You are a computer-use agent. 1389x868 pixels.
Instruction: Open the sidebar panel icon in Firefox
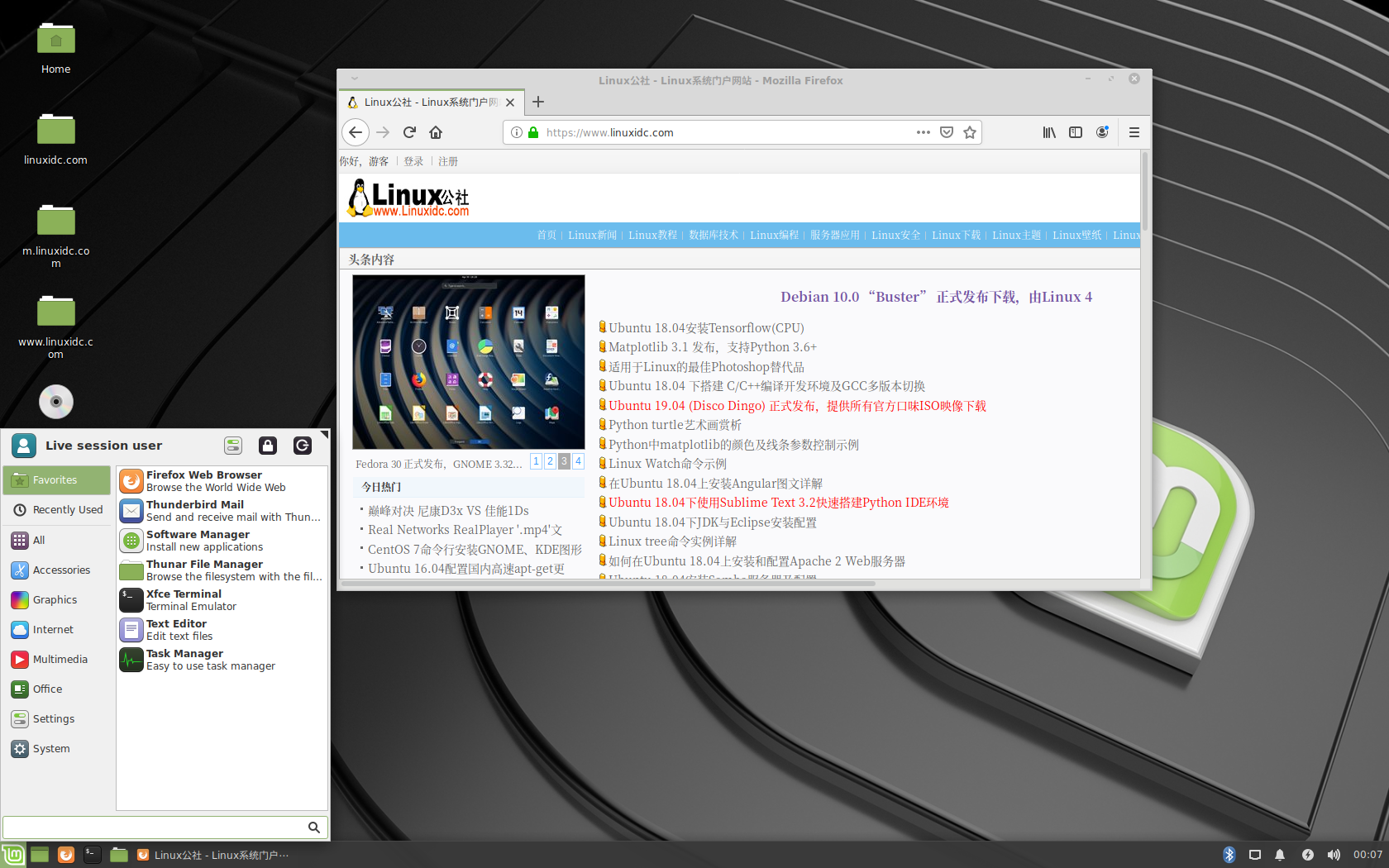1076,132
